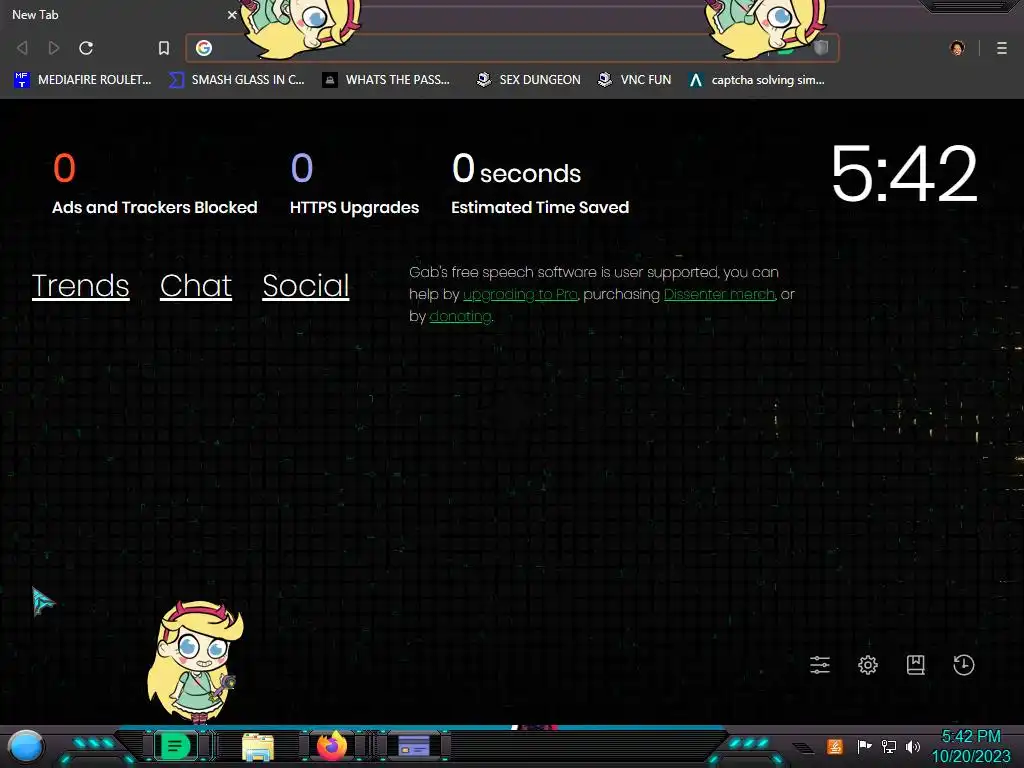The width and height of the screenshot is (1024, 768).
Task: Go back using the back arrow
Action: 22,48
